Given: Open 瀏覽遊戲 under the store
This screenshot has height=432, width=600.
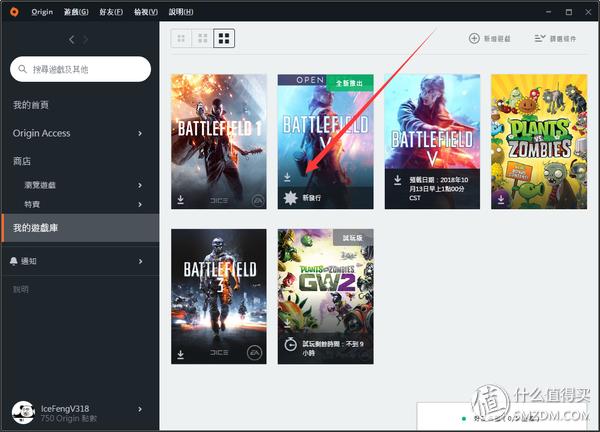Looking at the screenshot, I should pos(40,185).
